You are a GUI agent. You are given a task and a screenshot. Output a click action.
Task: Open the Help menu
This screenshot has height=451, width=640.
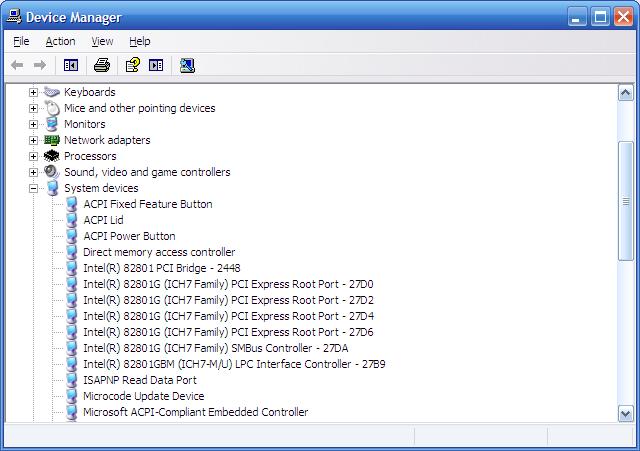point(140,41)
